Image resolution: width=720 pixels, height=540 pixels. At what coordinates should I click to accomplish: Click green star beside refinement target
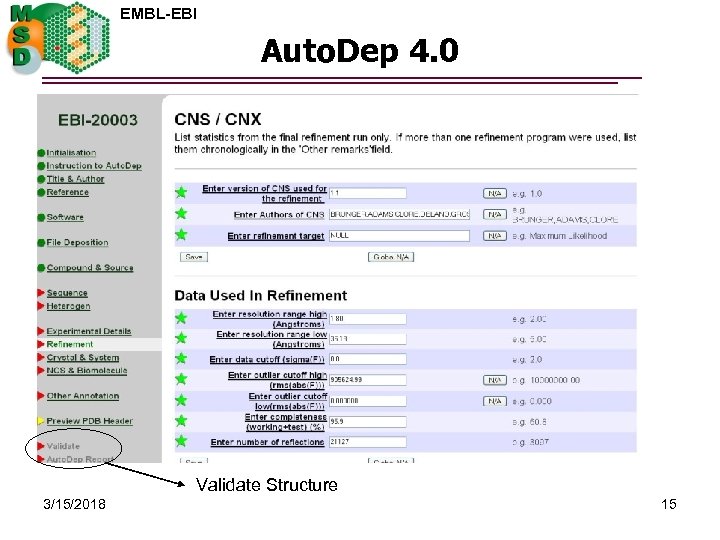(181, 235)
